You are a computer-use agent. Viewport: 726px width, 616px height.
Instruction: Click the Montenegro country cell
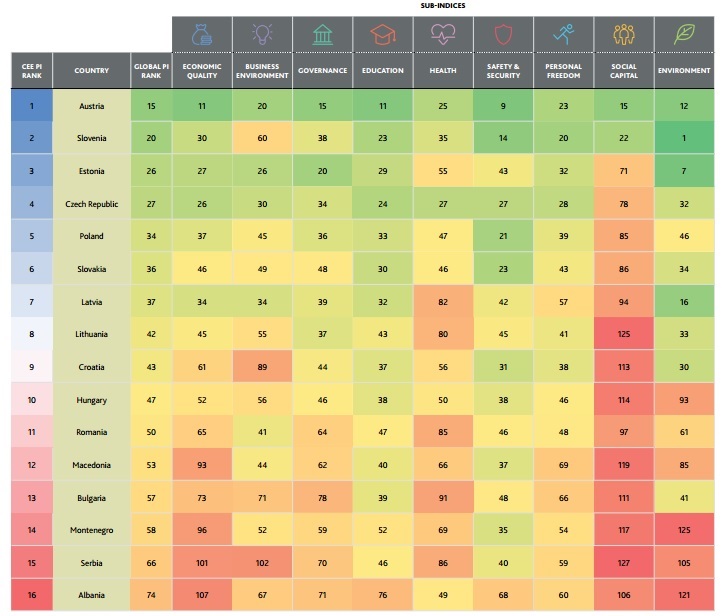click(91, 528)
